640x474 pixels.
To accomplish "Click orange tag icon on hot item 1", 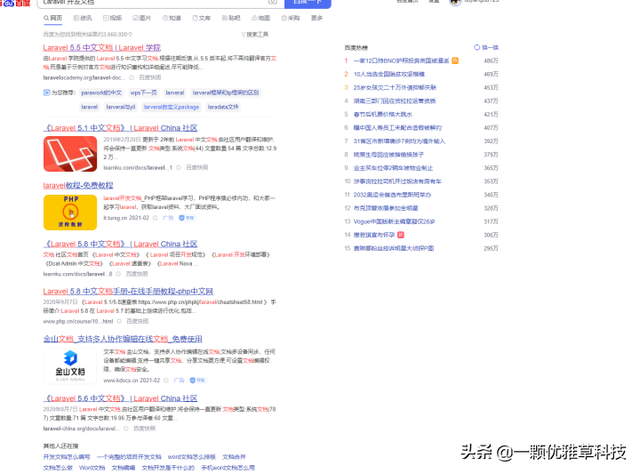I will 455,61.
